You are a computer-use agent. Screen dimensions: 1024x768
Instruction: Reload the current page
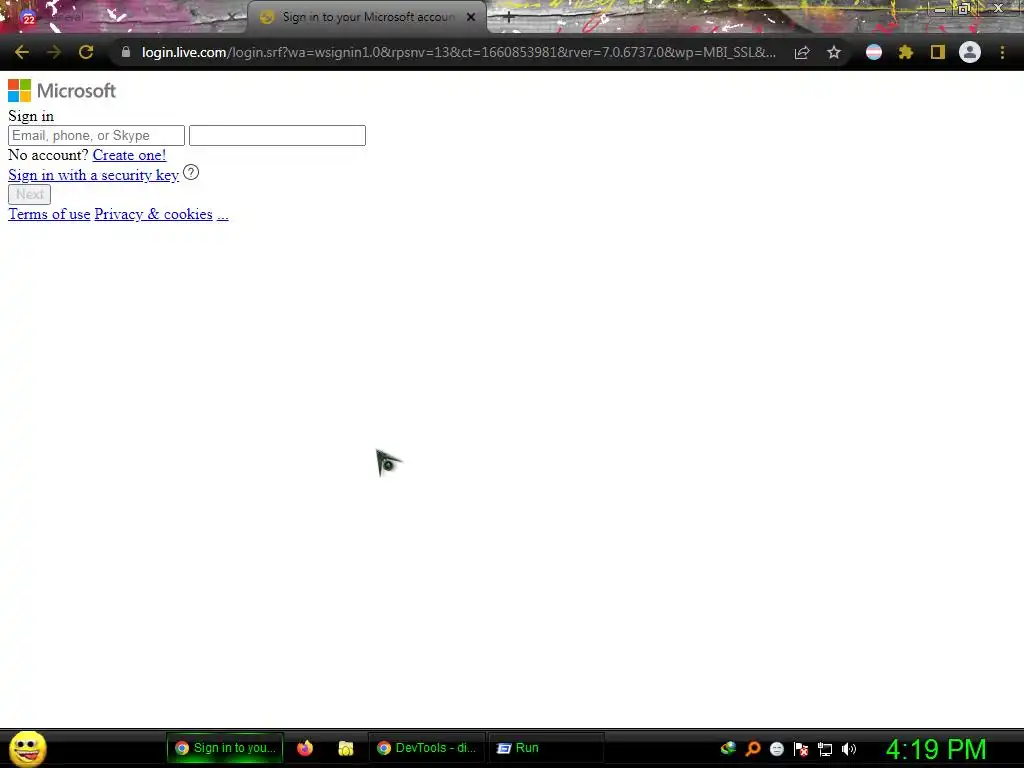click(86, 52)
